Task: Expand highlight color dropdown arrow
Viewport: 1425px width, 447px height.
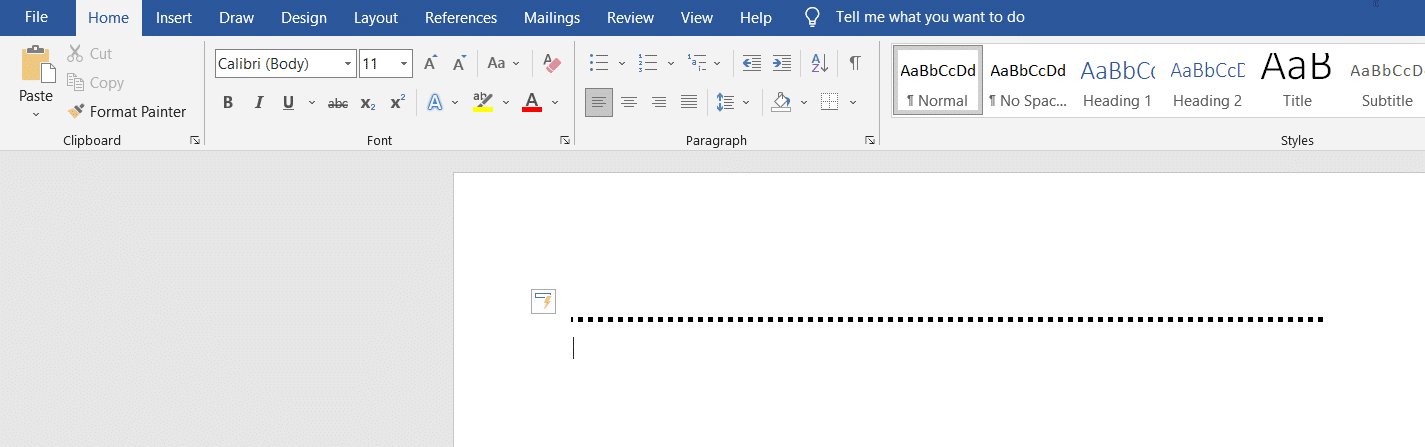Action: coord(506,102)
